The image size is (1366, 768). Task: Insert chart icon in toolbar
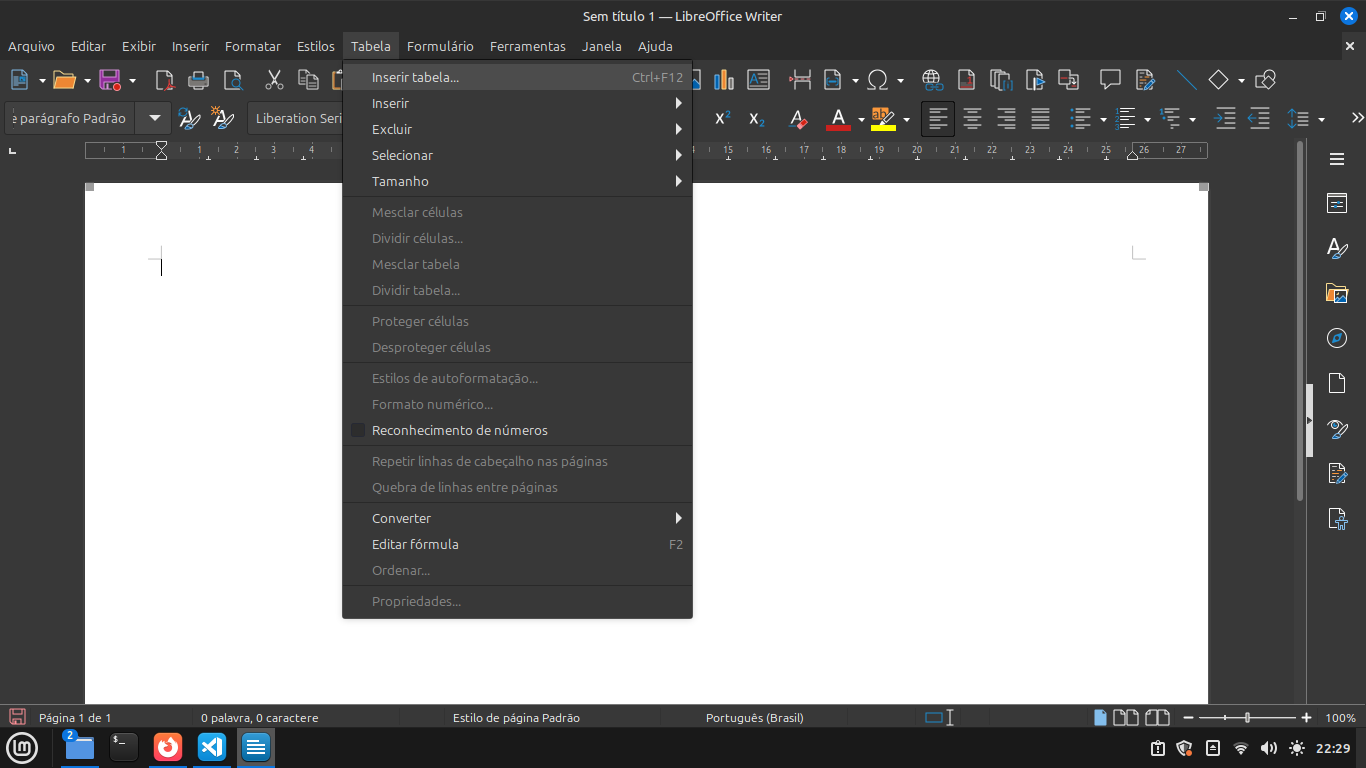[724, 80]
